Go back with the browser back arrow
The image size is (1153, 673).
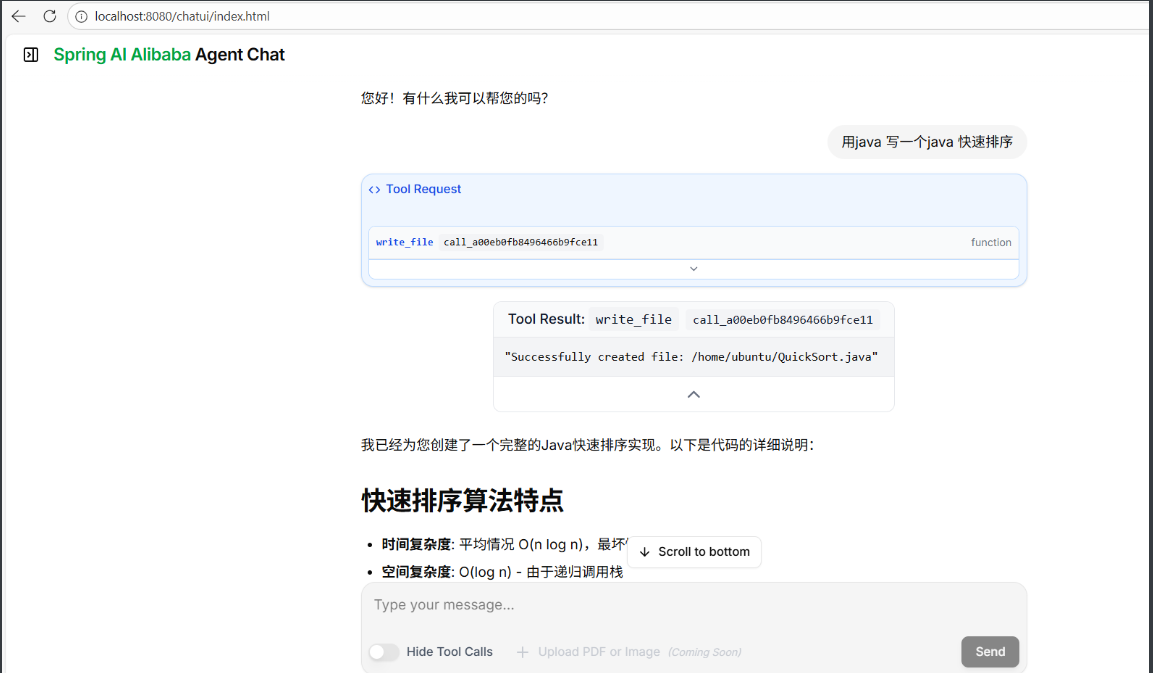coord(18,16)
